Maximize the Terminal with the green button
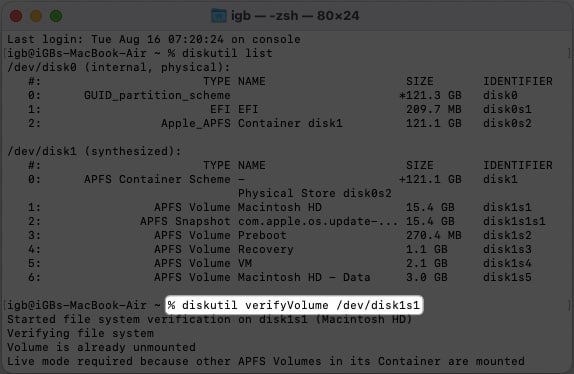Viewport: 574px width, 374px height. 56,16
